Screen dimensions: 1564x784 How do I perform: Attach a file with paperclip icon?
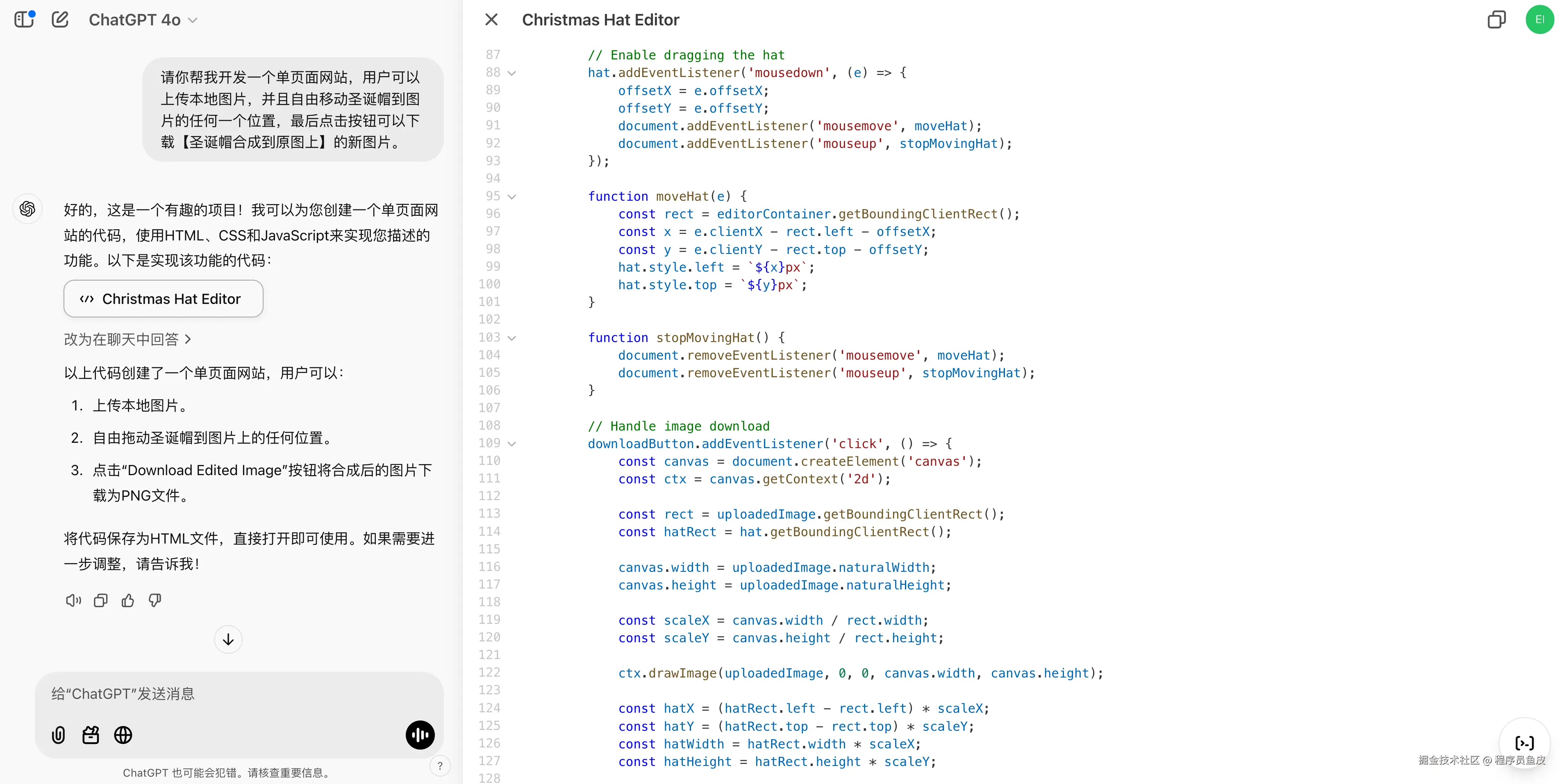pos(58,735)
